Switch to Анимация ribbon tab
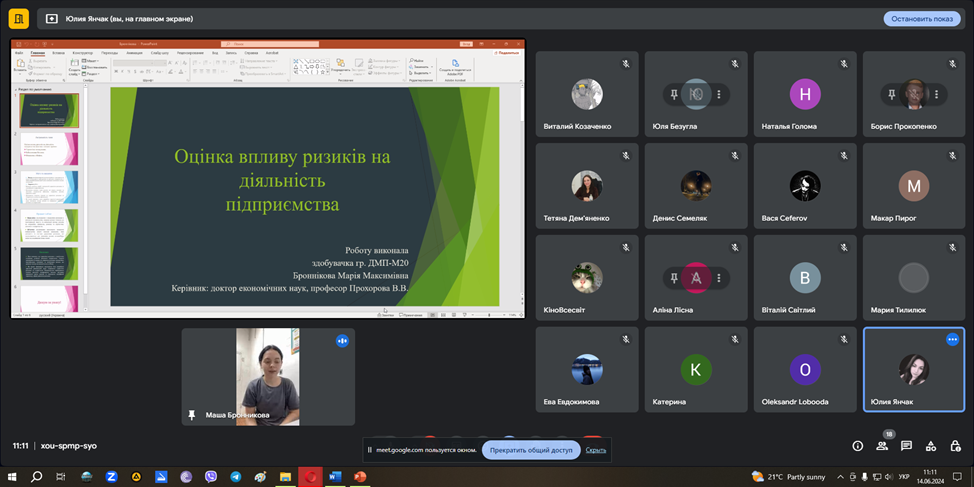Image resolution: width=974 pixels, height=487 pixels. coord(135,53)
